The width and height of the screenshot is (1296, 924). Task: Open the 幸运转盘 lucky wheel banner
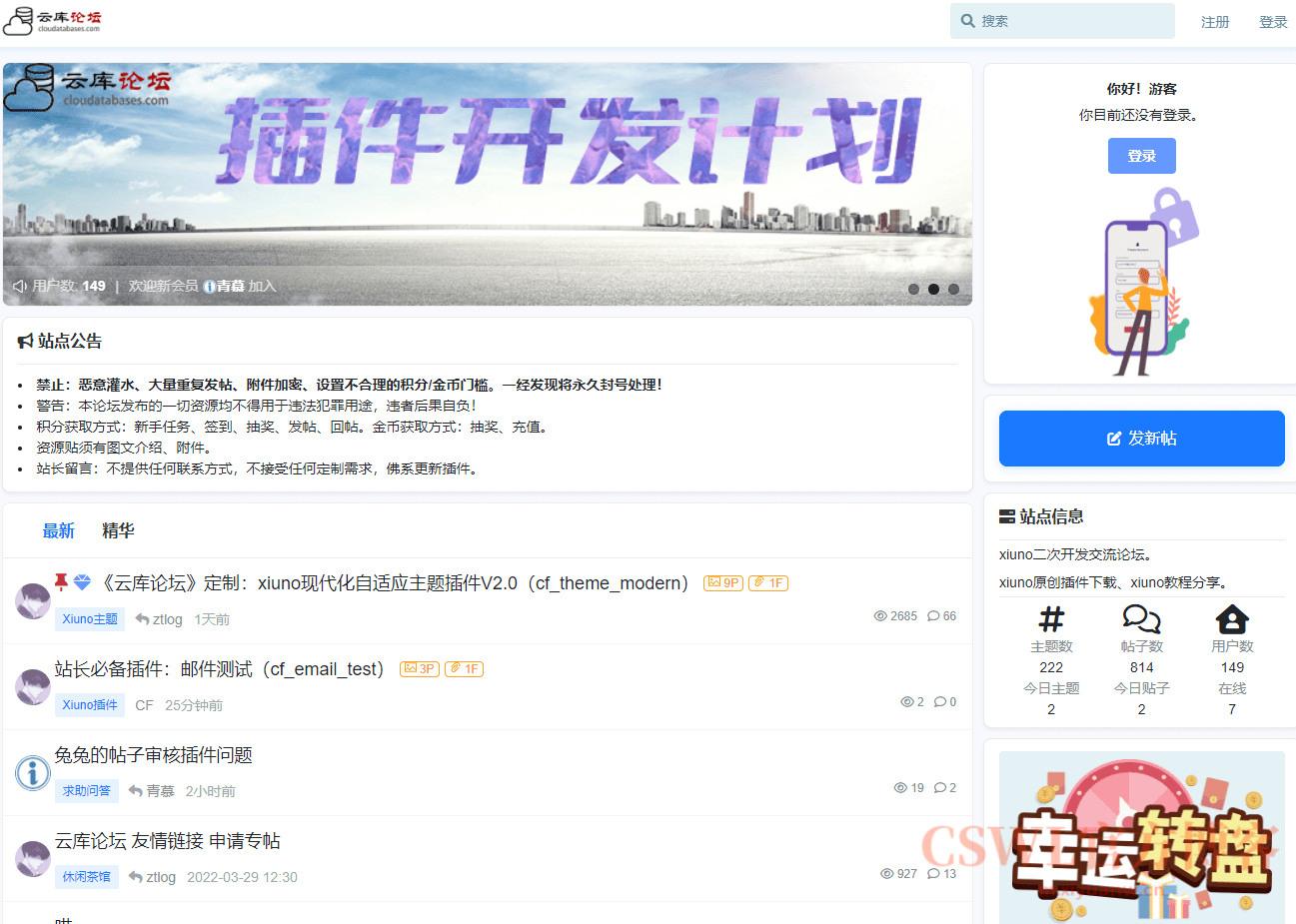(x=1141, y=839)
